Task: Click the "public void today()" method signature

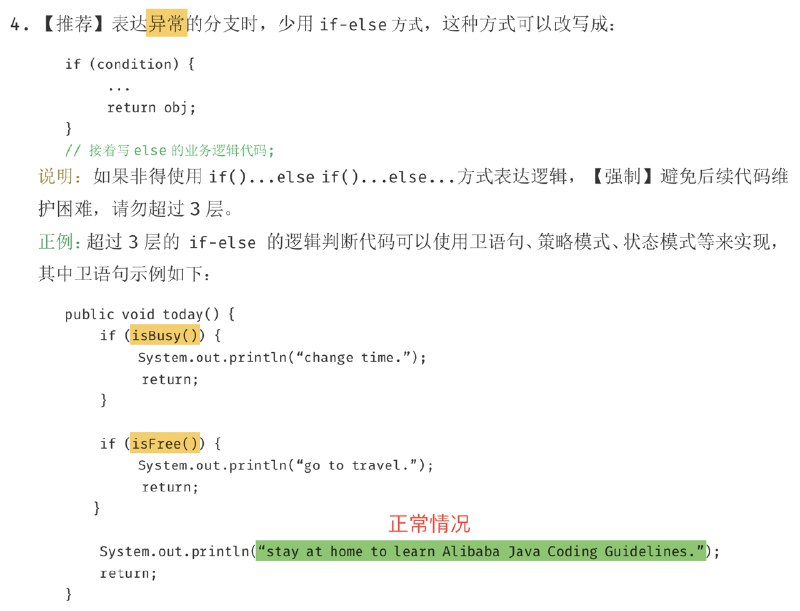Action: [x=149, y=313]
